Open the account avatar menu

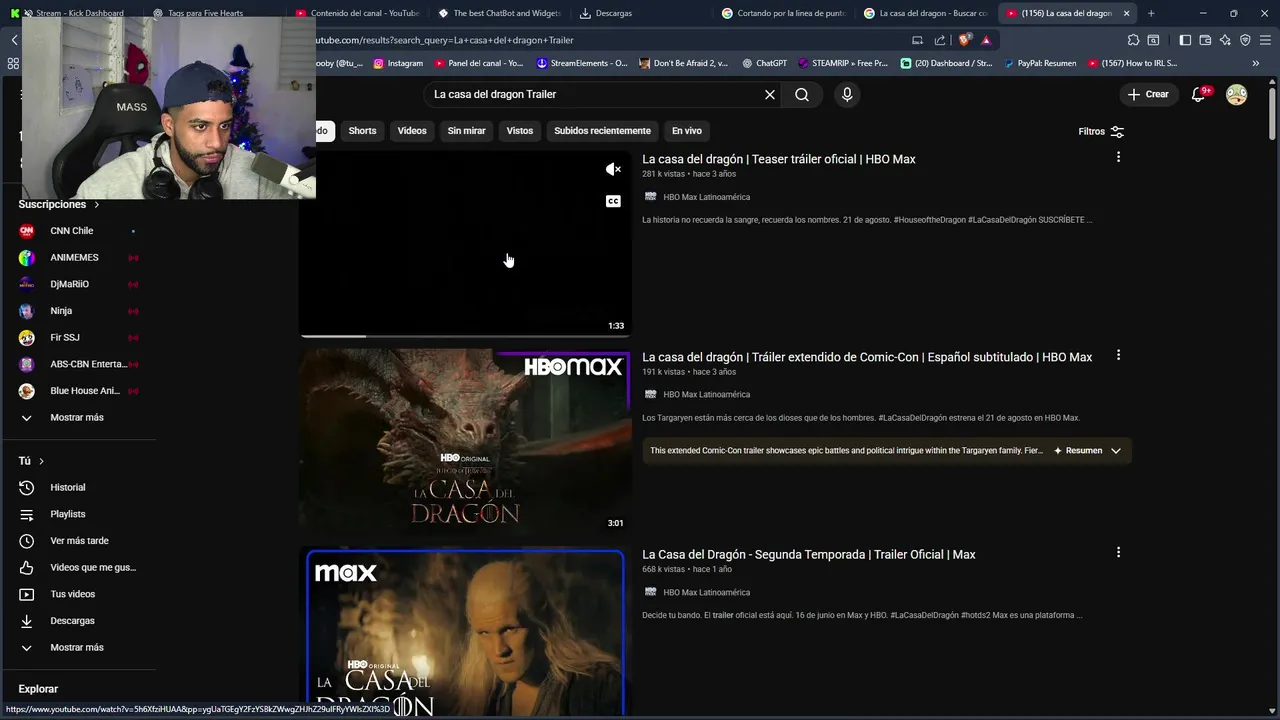[x=1237, y=94]
